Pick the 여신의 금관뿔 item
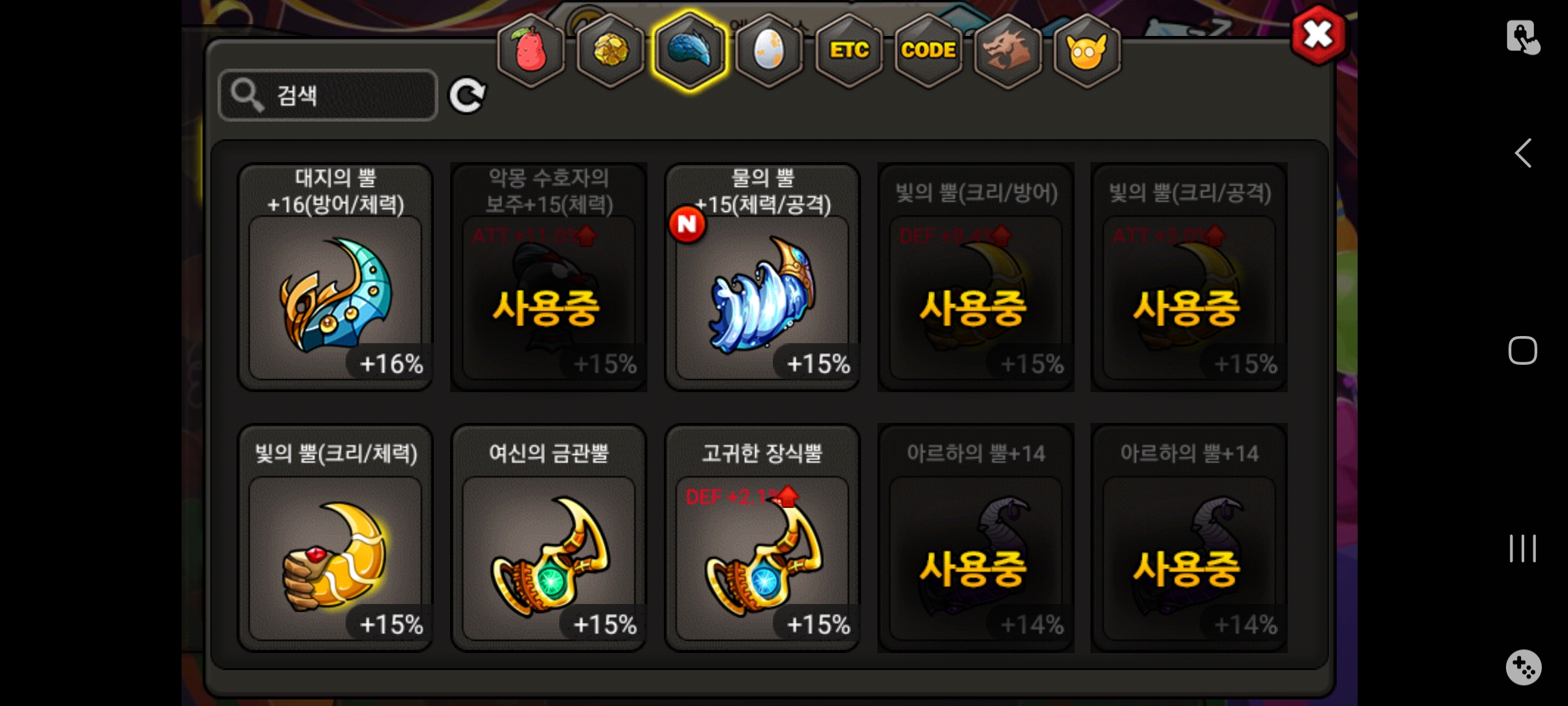The height and width of the screenshot is (706, 1568). click(549, 538)
